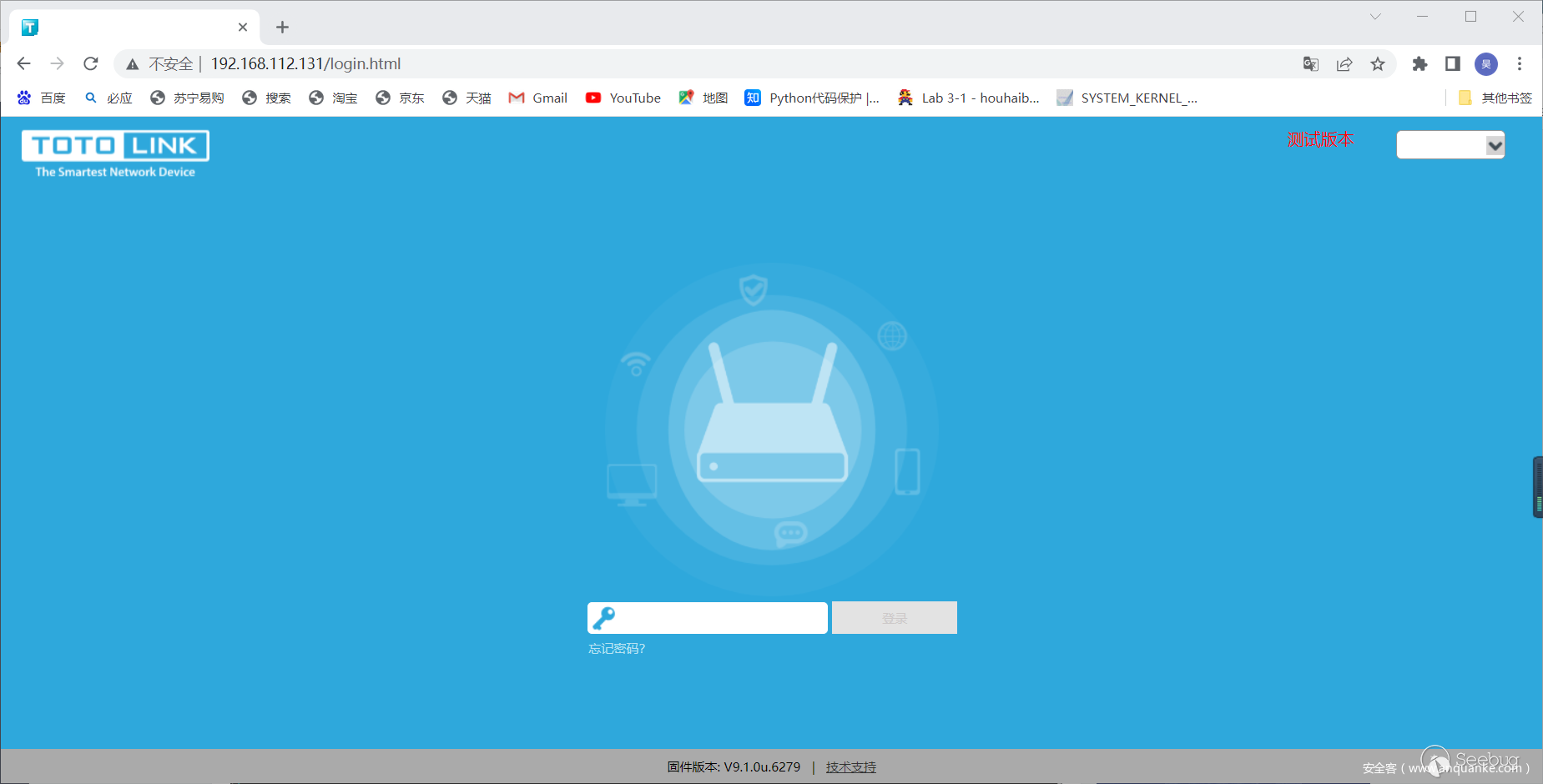Open the 天猫 bookmark
Screen dimensions: 1543x784
466,98
